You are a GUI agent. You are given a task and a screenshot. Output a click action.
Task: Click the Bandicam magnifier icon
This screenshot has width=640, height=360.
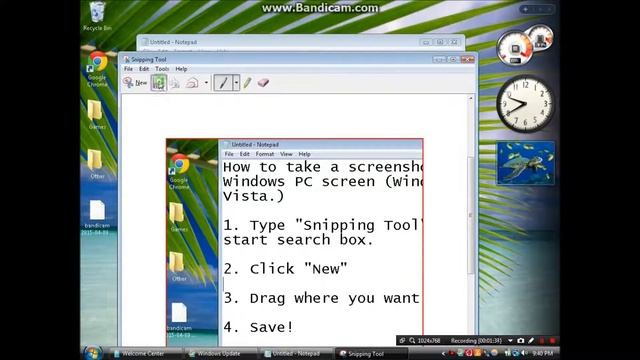(x=412, y=340)
